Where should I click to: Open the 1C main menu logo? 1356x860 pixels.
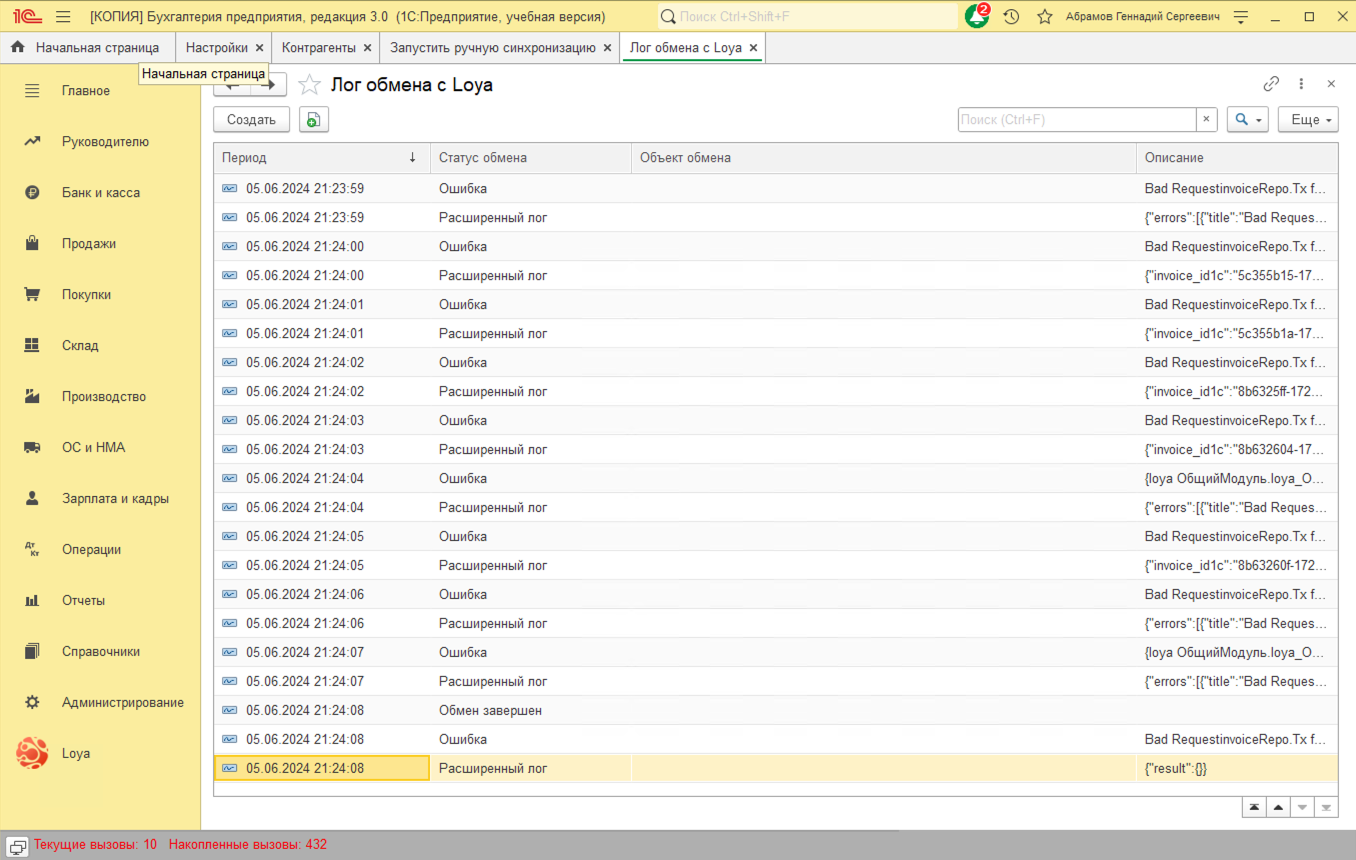point(26,17)
